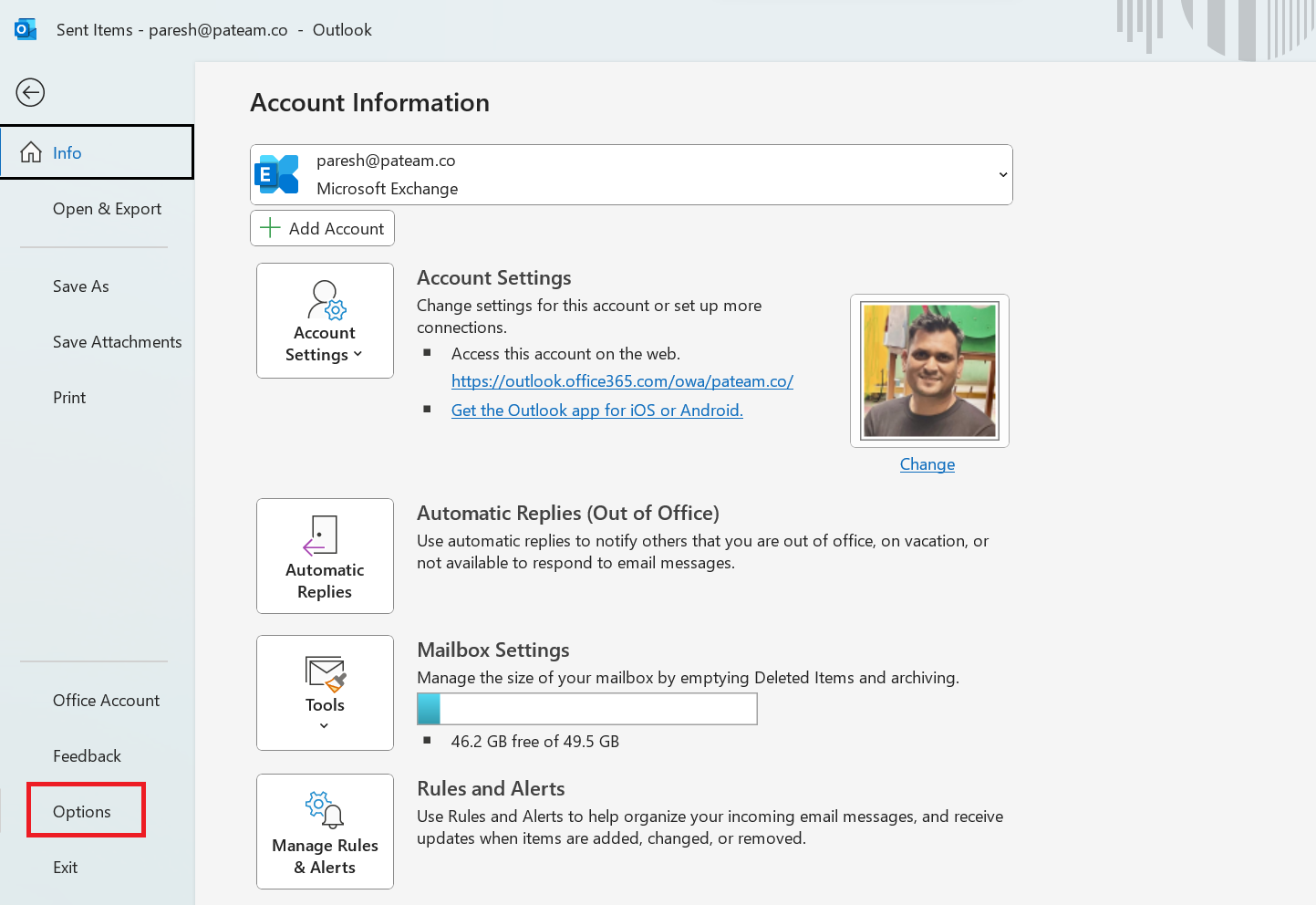Screen dimensions: 1316x905
Task: Click the back arrow icon
Action: pos(30,92)
